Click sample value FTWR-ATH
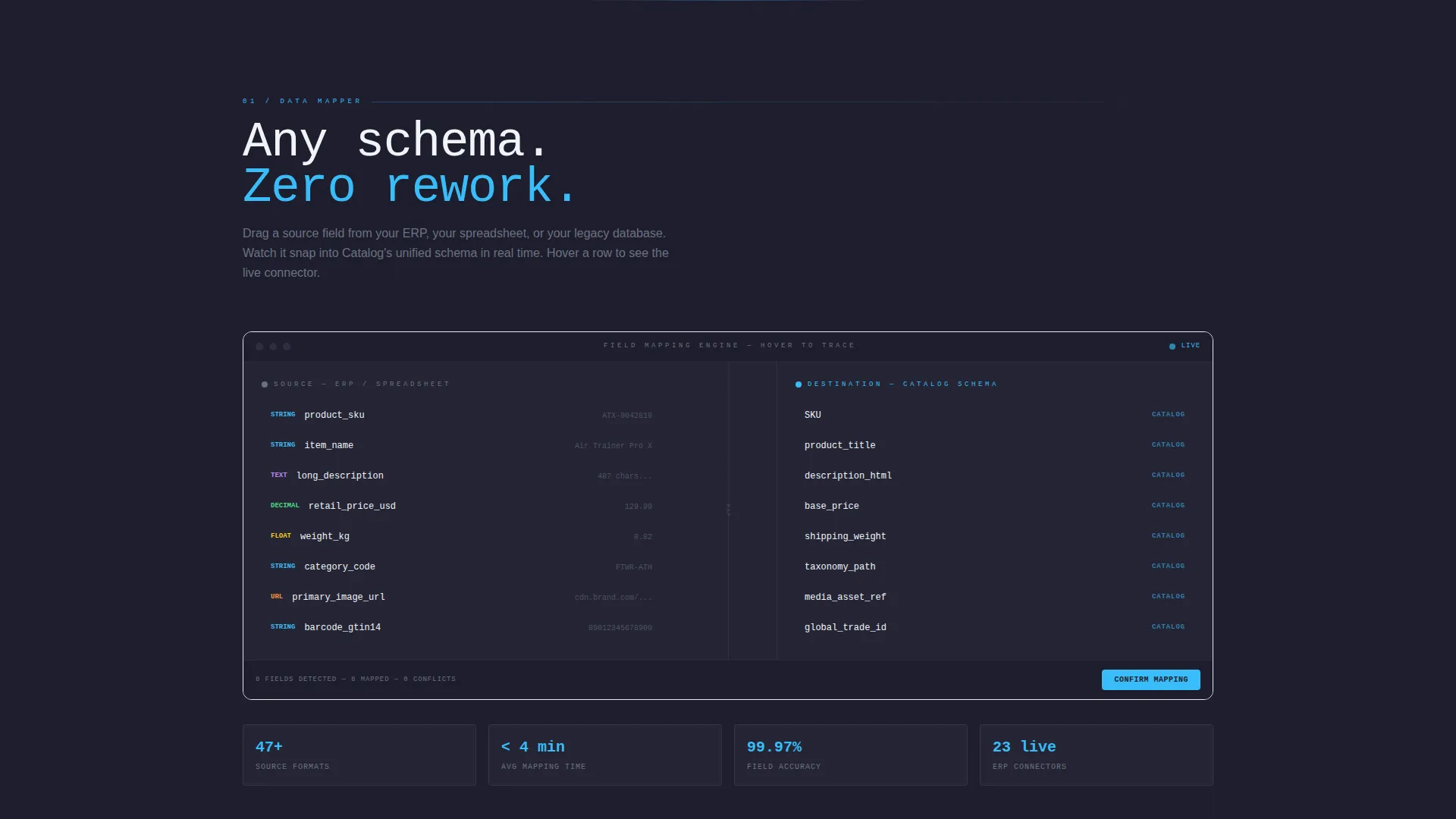1456x819 pixels. (634, 567)
